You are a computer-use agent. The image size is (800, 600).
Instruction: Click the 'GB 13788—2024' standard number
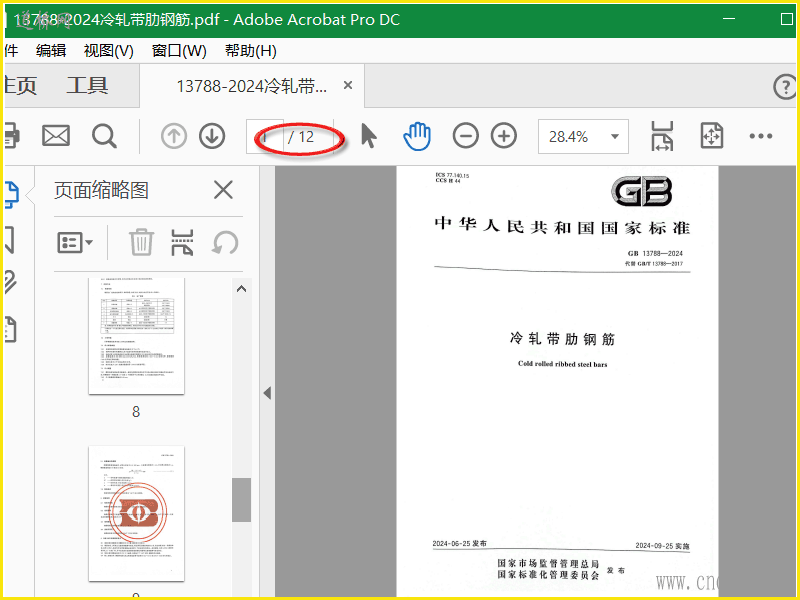tap(655, 253)
